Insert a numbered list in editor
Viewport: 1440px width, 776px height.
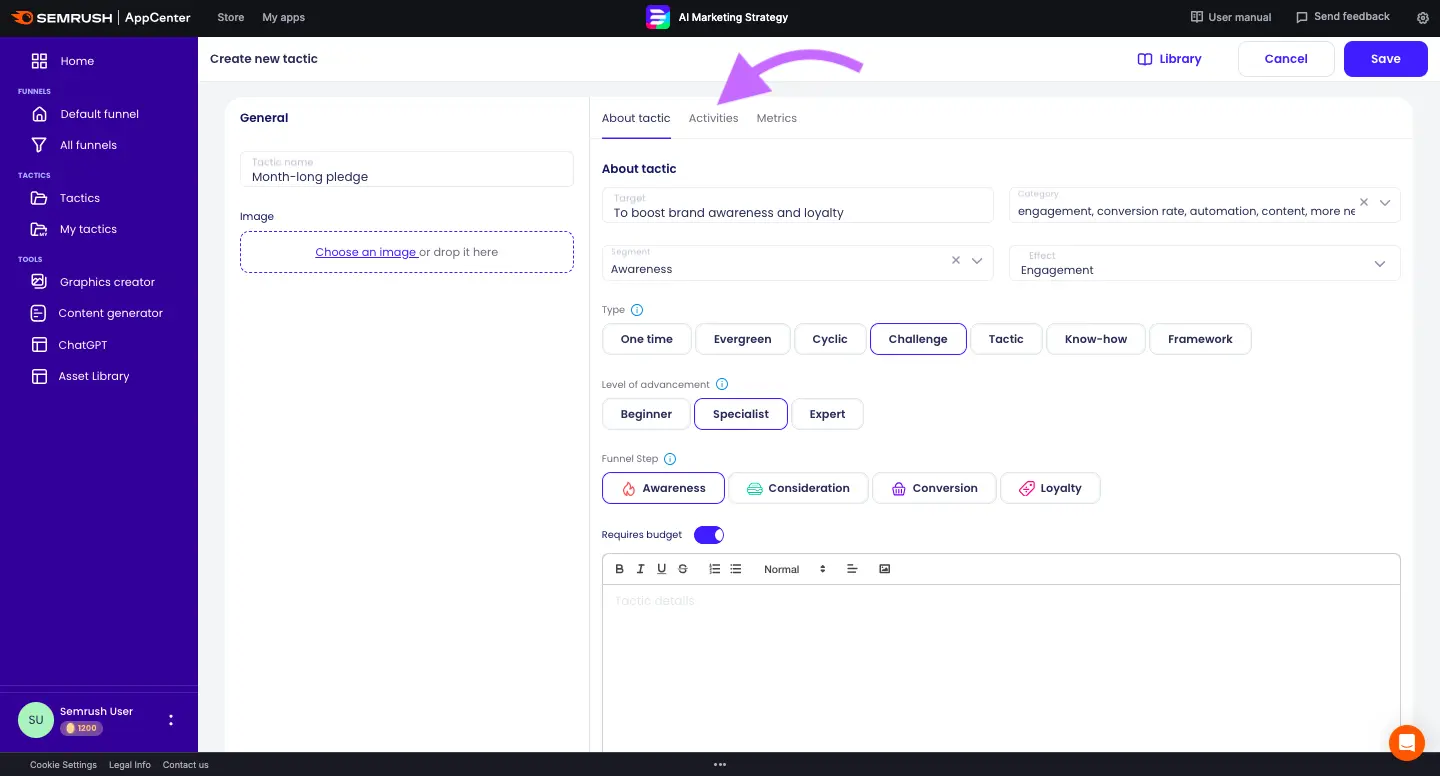pos(714,569)
